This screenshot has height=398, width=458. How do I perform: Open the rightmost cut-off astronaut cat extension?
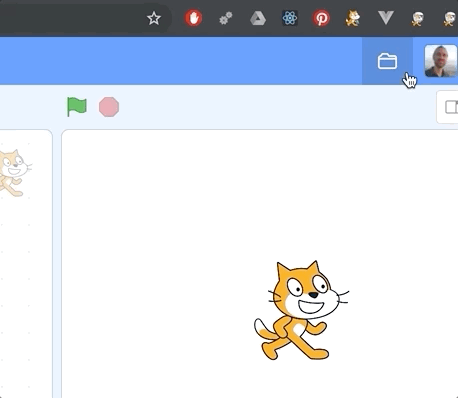450,18
